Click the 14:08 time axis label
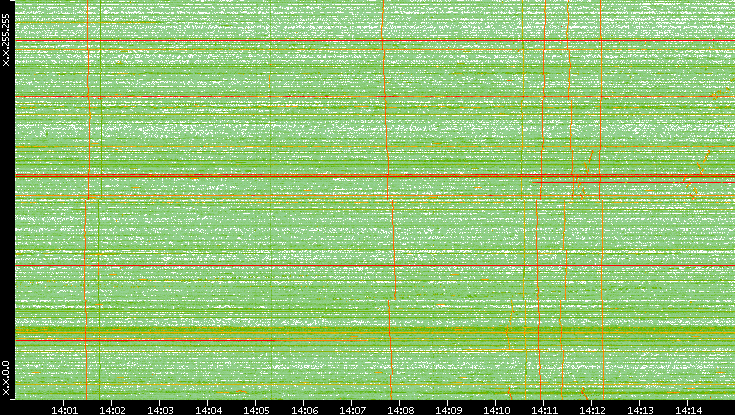The width and height of the screenshot is (735, 415). pos(400,411)
